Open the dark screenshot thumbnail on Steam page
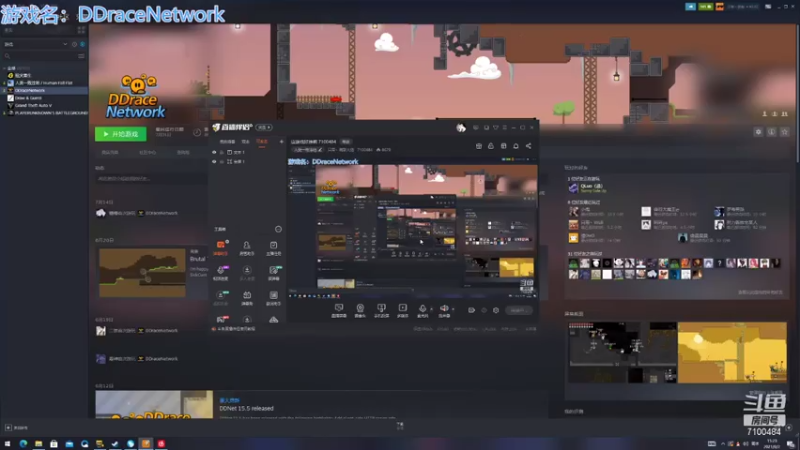The image size is (800, 450). (x=622, y=352)
